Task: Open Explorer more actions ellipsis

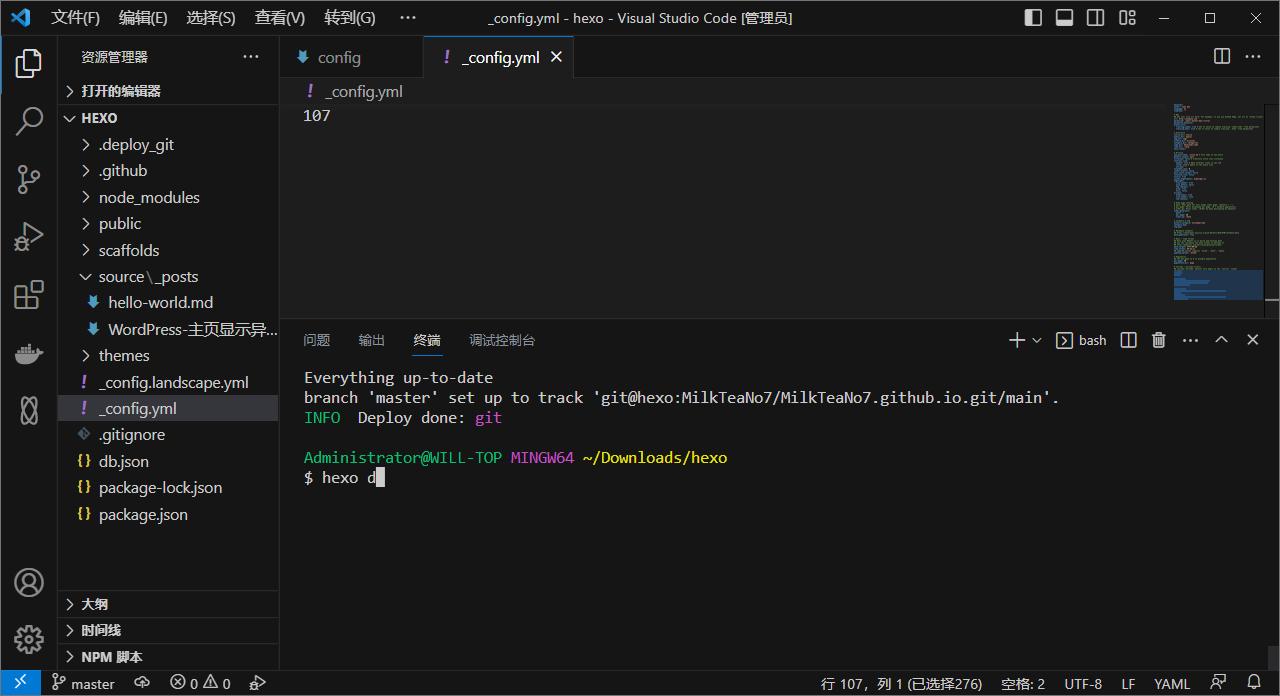Action: click(x=251, y=57)
